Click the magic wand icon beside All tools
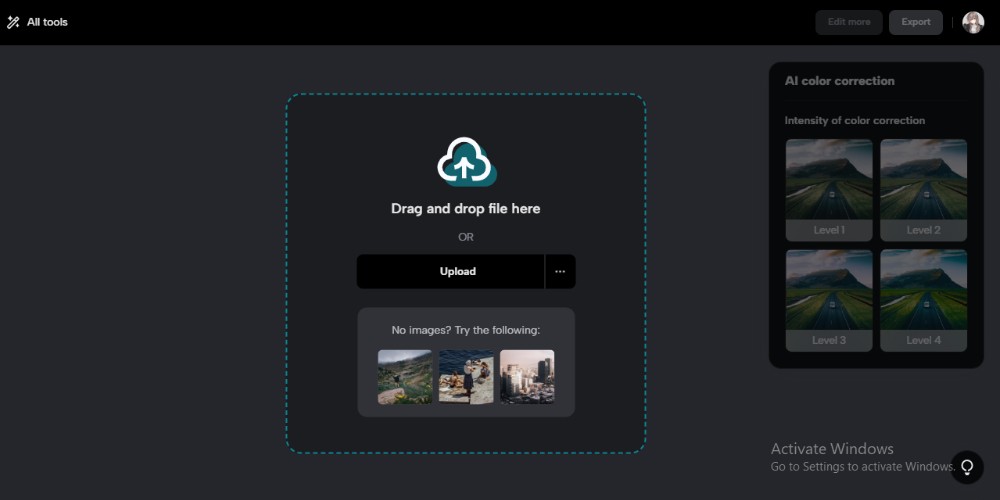1000x500 pixels. click(x=13, y=22)
